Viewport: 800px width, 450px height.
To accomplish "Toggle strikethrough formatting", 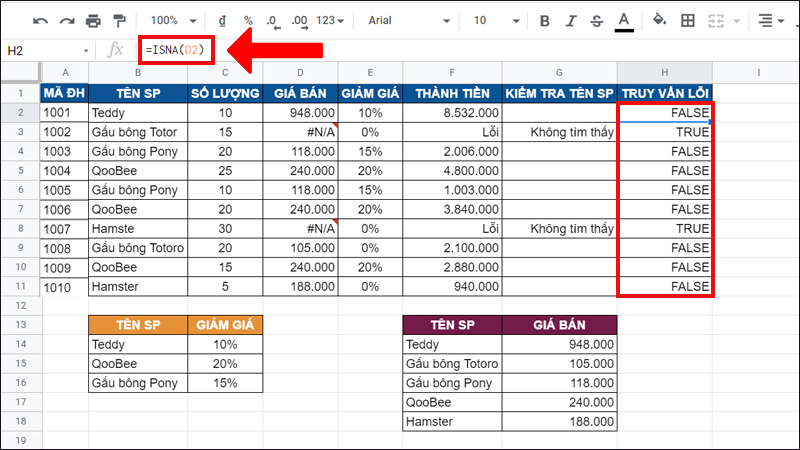I will click(x=597, y=20).
